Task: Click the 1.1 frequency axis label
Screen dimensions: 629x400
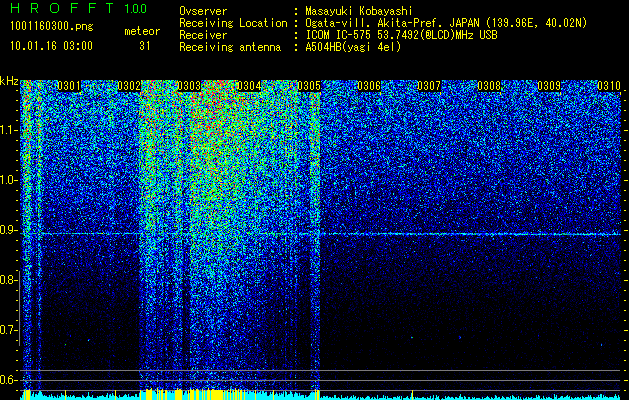Action: 9,130
